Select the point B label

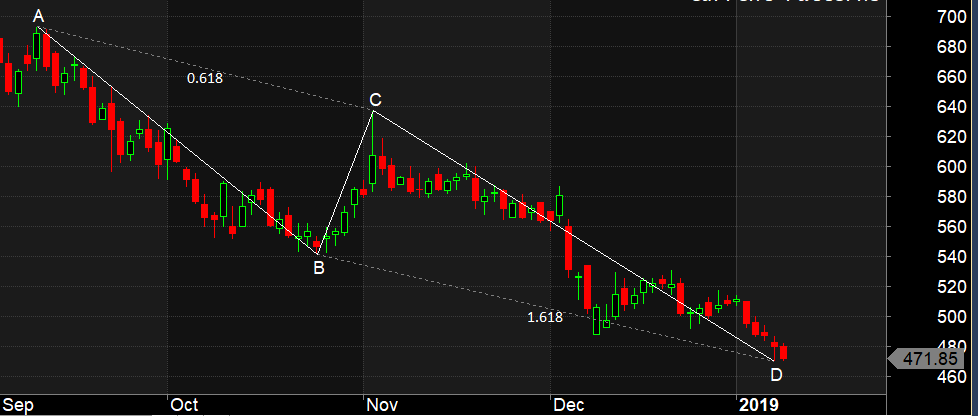[x=319, y=267]
